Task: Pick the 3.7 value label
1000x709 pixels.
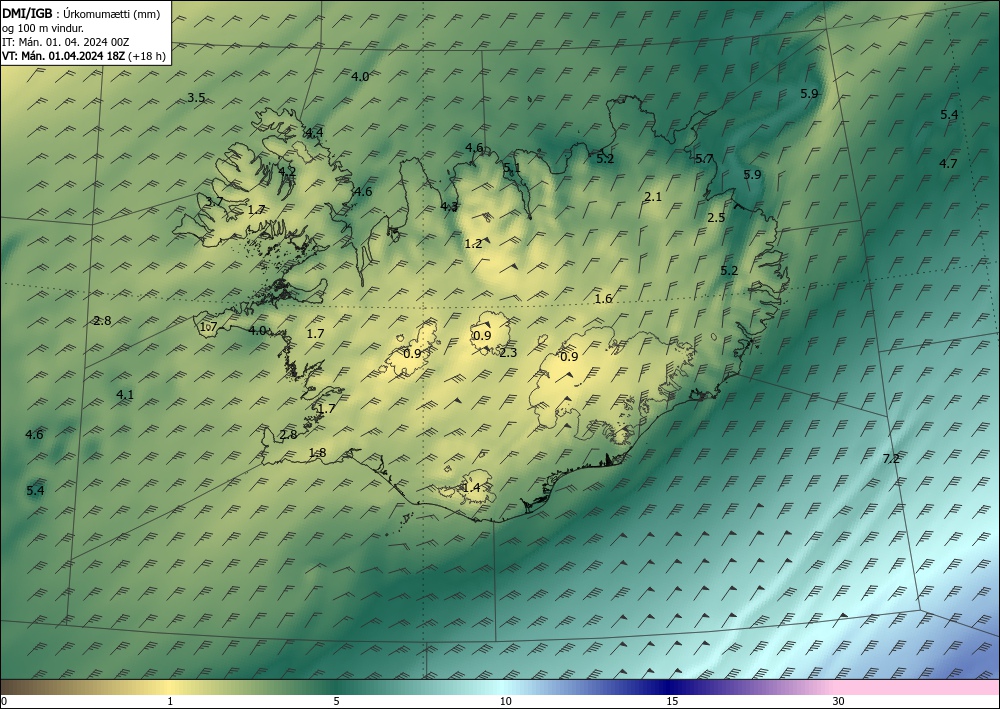Action: 214,201
